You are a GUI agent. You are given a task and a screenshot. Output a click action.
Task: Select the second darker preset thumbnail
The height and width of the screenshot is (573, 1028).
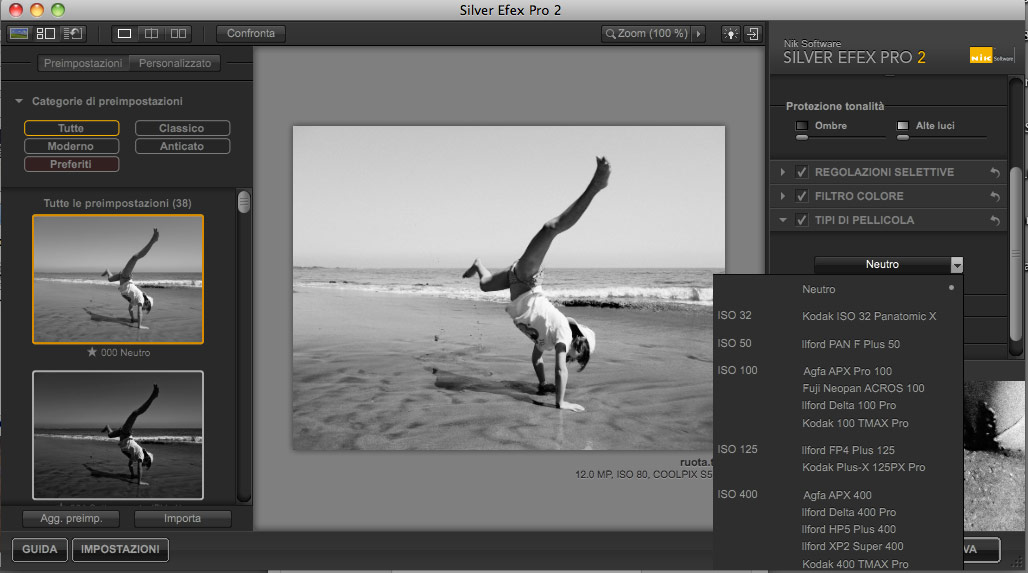(118, 435)
